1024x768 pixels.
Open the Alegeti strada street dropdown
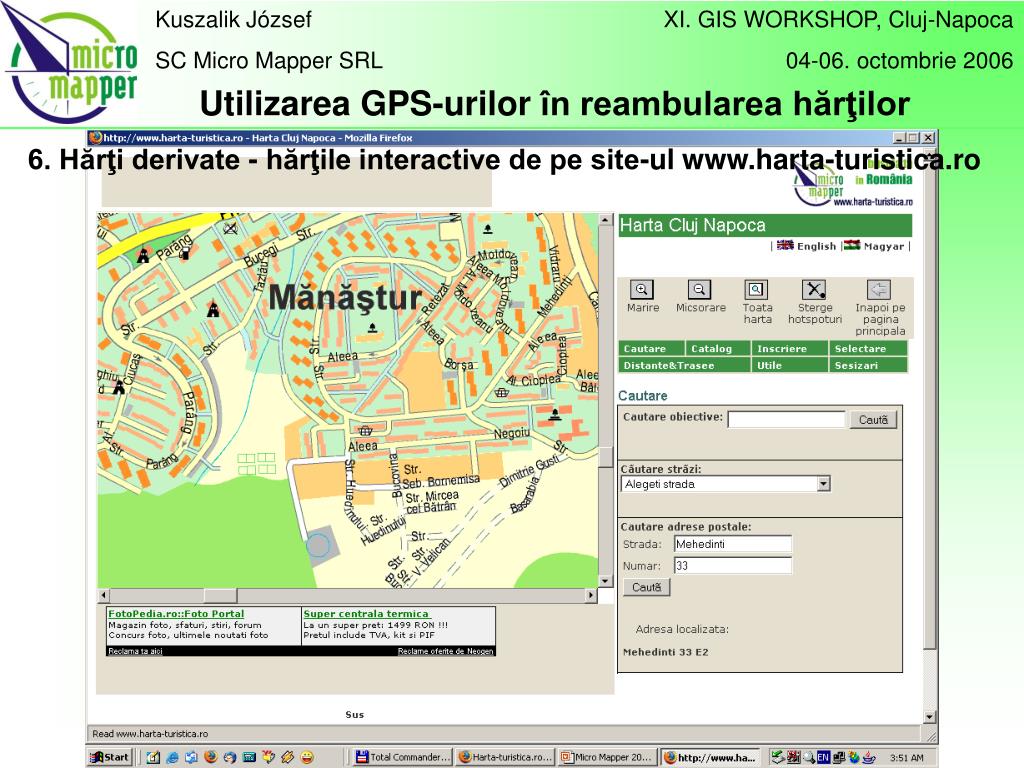pos(824,484)
